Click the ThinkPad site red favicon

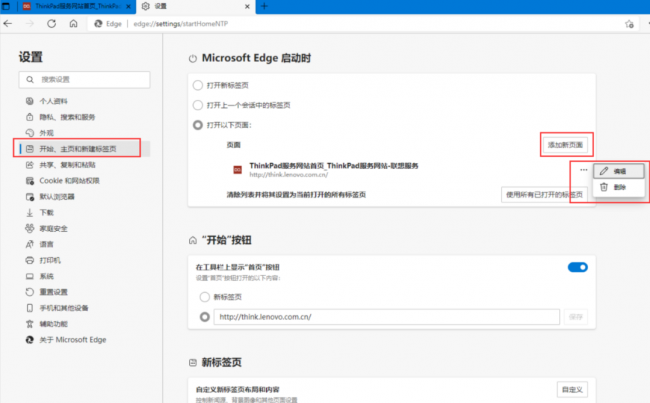238,170
